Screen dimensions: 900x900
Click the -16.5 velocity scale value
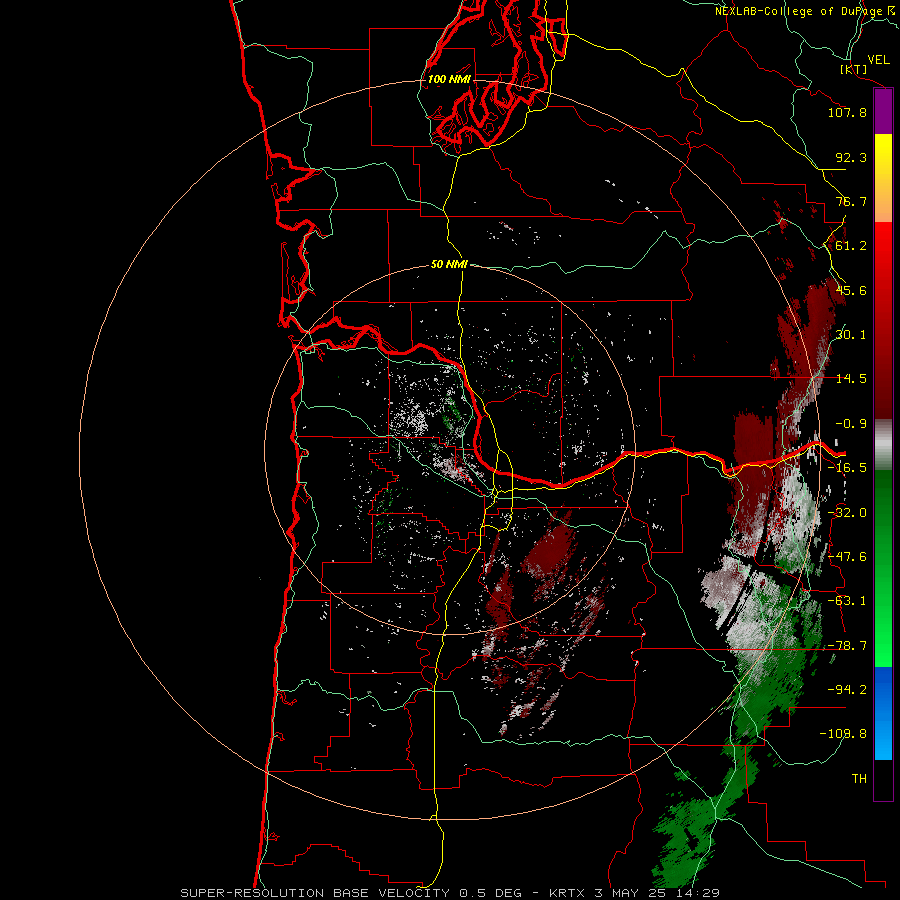click(x=847, y=468)
